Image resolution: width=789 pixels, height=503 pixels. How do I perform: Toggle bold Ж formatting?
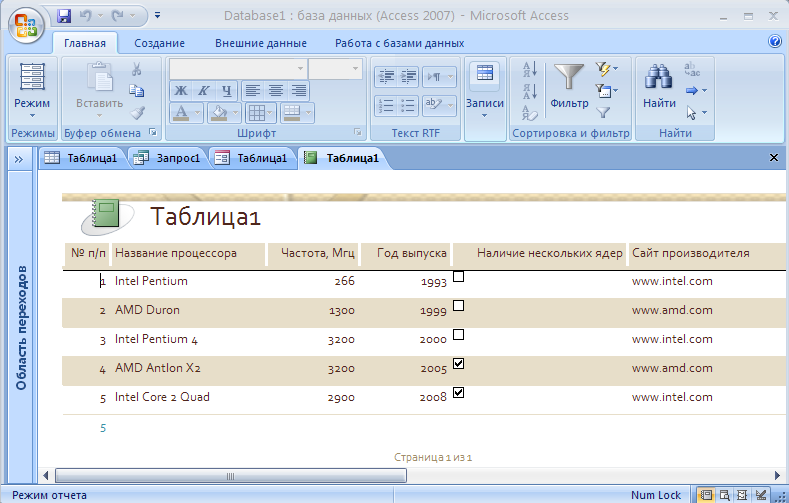(181, 91)
